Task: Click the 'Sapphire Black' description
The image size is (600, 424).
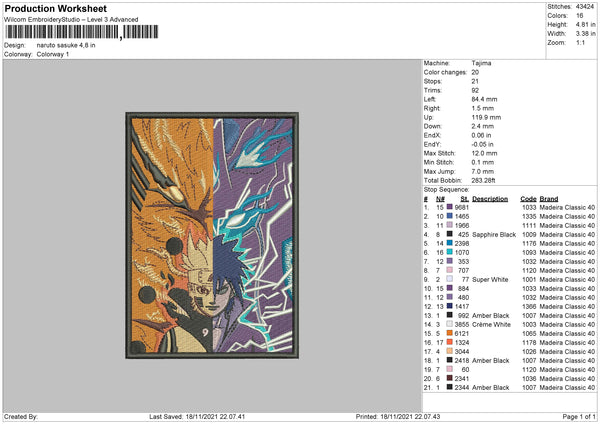Action: click(494, 235)
